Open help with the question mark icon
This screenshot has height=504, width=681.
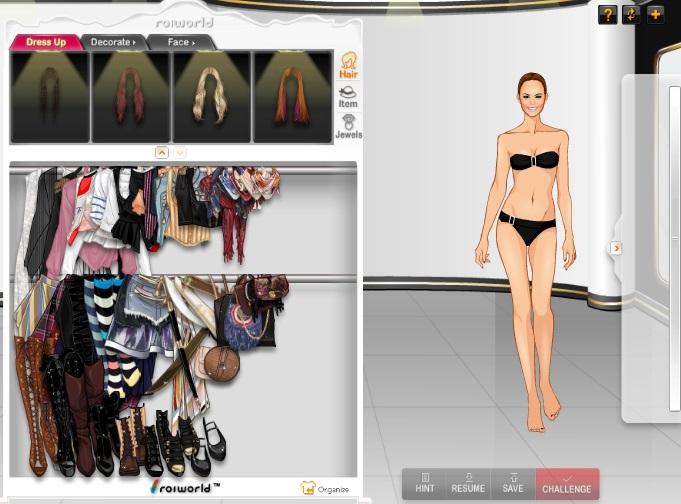click(607, 14)
